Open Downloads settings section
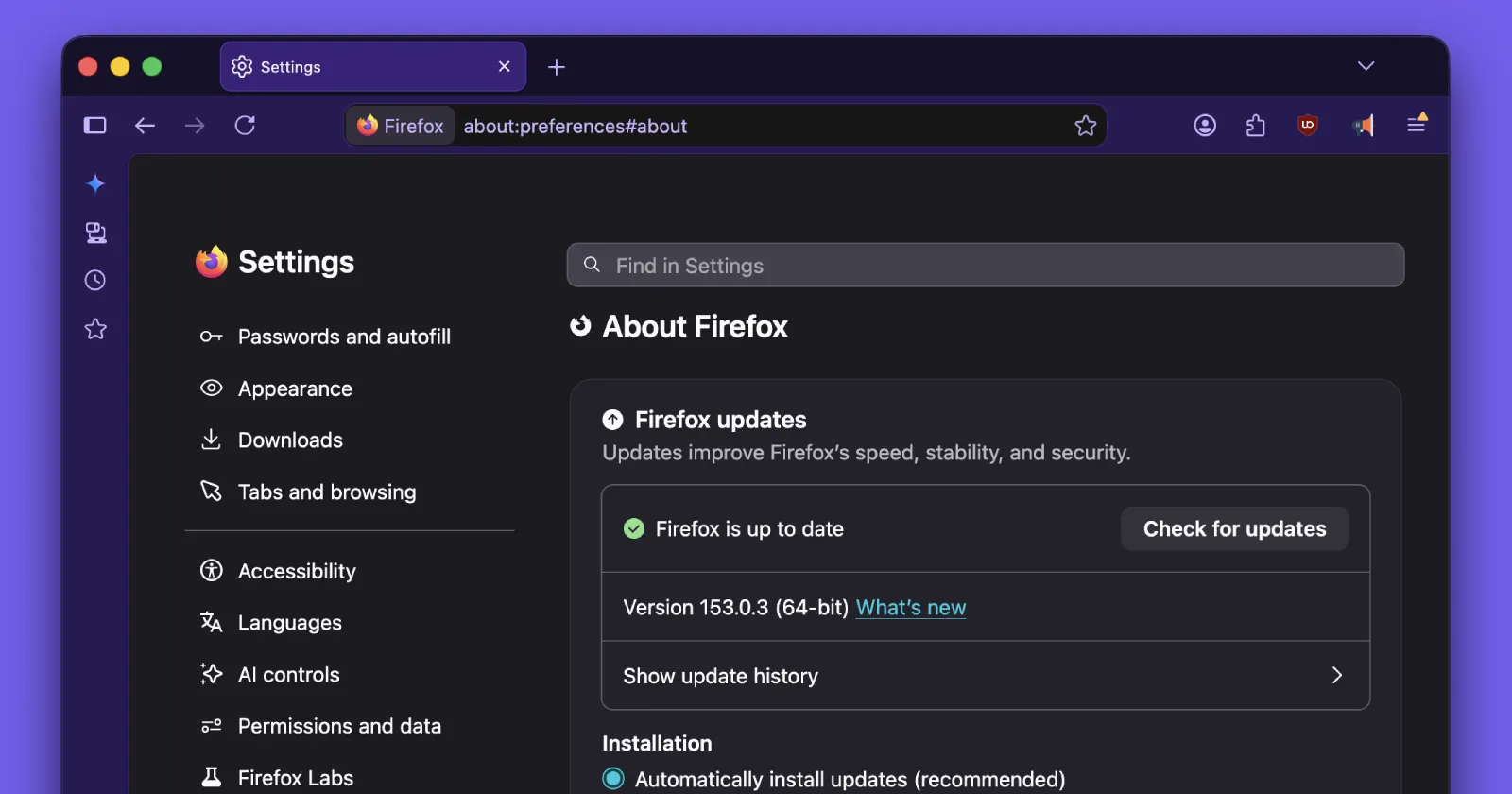This screenshot has width=1512, height=794. tap(271, 440)
